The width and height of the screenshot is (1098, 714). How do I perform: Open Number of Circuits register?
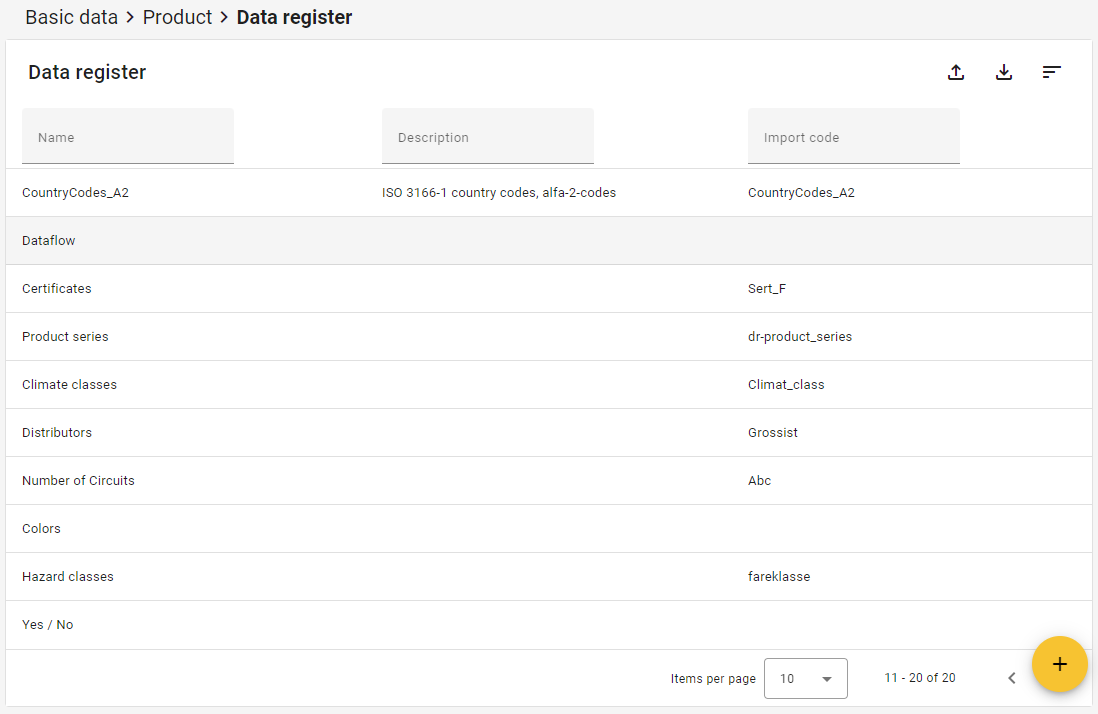(x=79, y=481)
